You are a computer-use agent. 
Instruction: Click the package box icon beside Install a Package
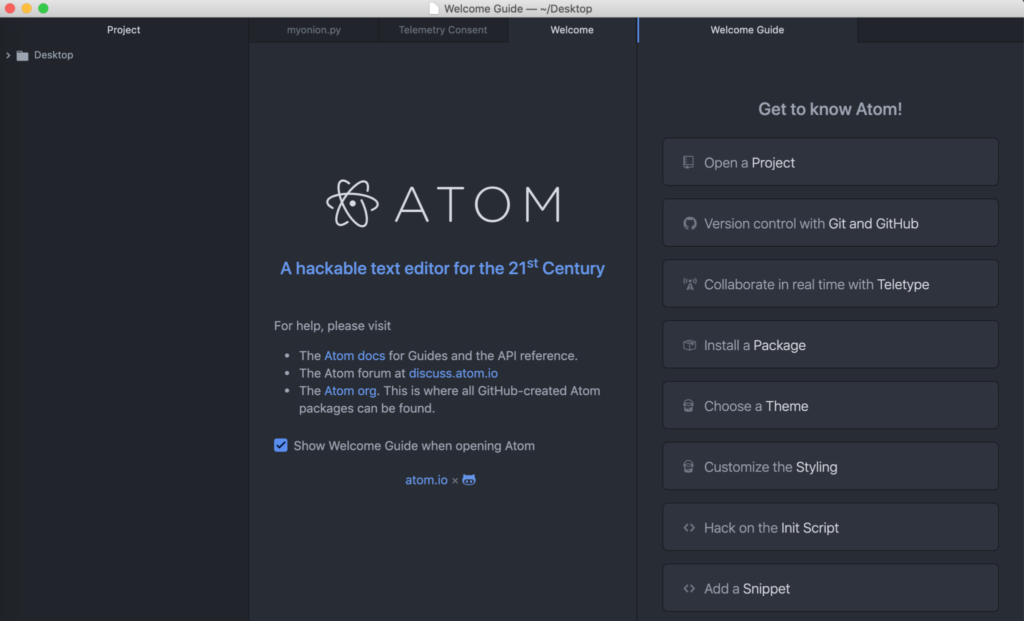tap(689, 345)
